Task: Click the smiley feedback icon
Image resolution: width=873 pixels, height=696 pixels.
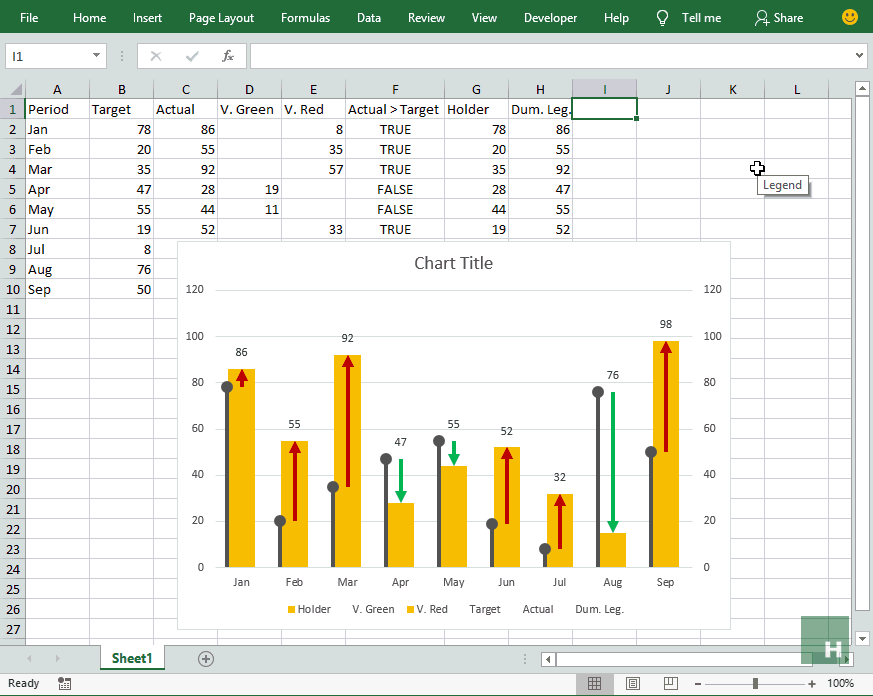Action: pos(850,17)
